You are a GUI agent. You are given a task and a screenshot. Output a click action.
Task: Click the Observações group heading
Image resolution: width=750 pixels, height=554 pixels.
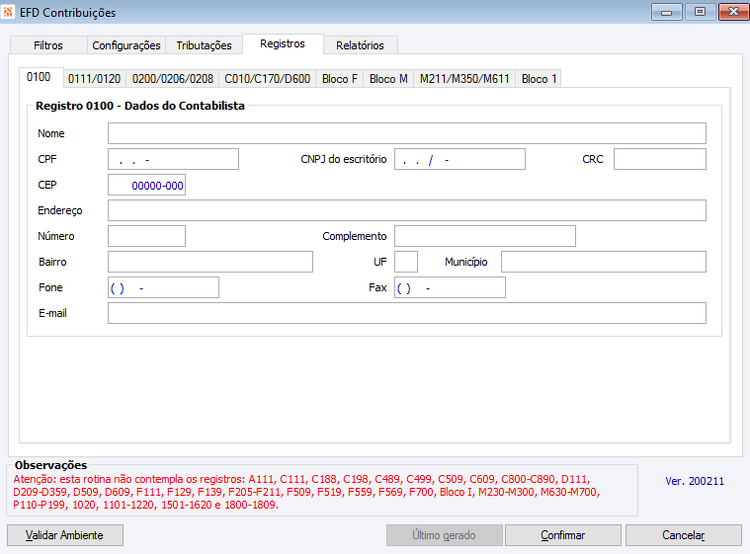click(x=51, y=465)
